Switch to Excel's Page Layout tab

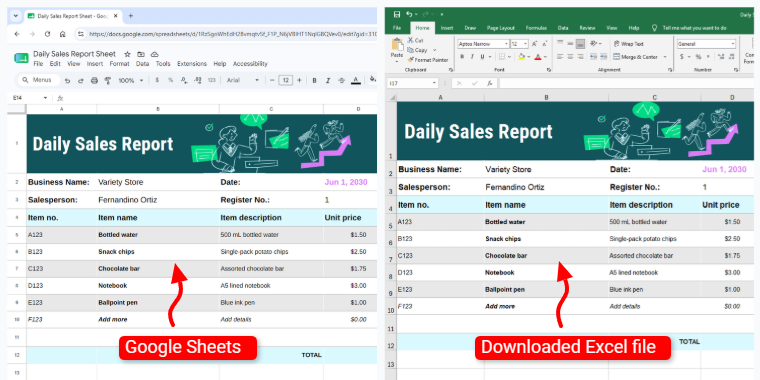(x=501, y=28)
